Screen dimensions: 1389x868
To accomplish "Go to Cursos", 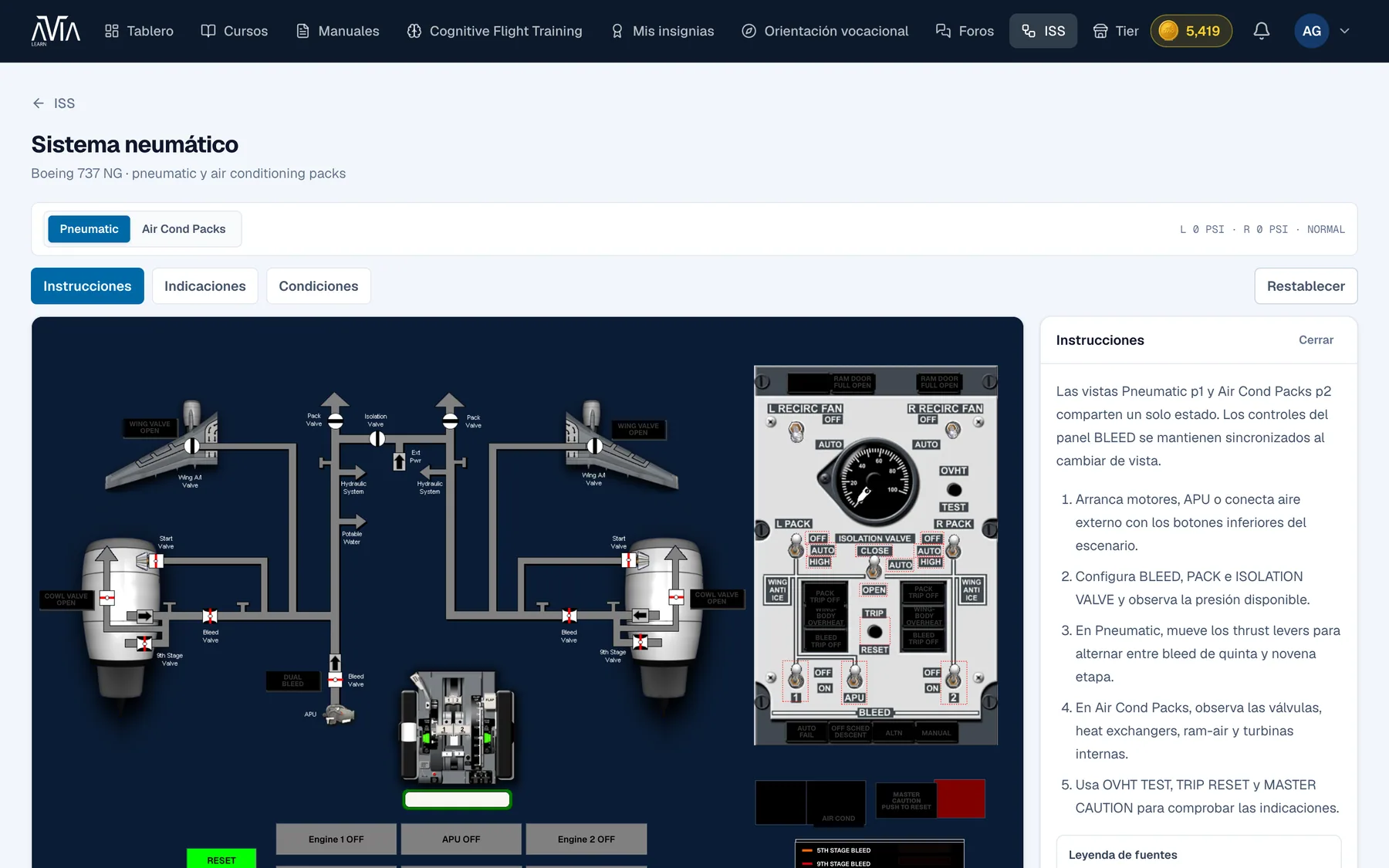I will pyautogui.click(x=234, y=31).
